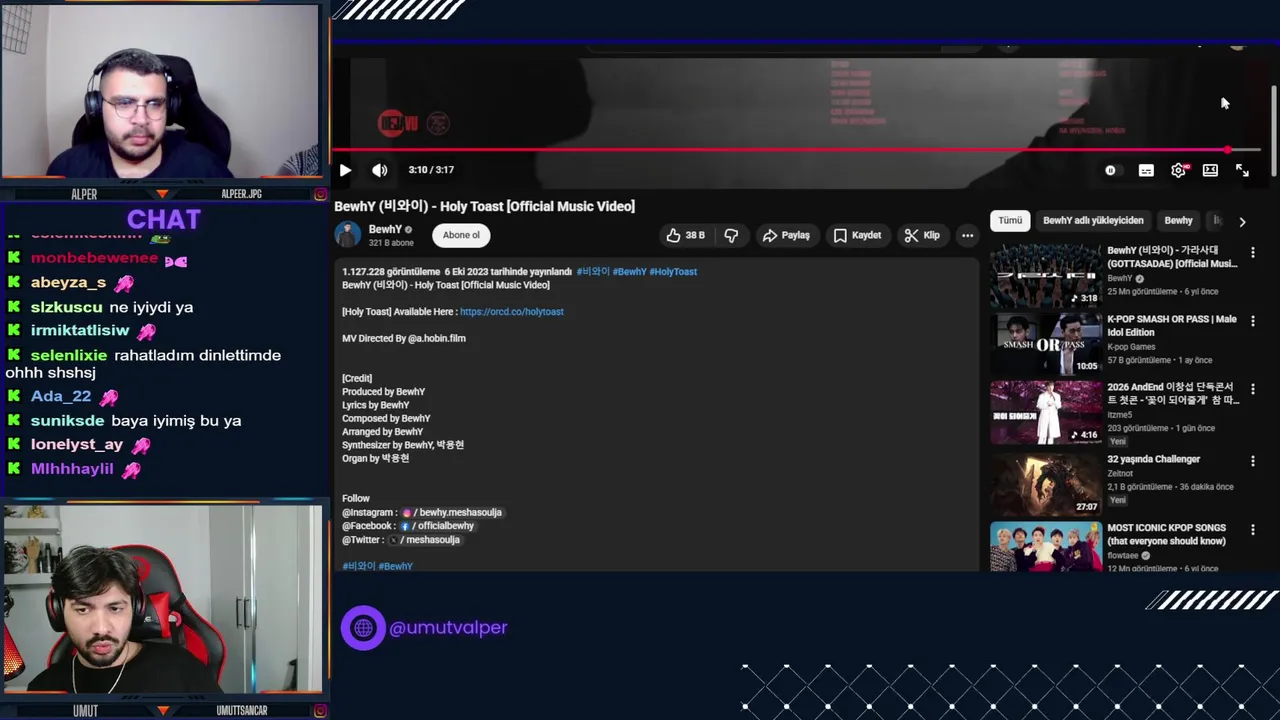Click the #HolyToast hashtag near the date
This screenshot has width=1280, height=720.
673,272
